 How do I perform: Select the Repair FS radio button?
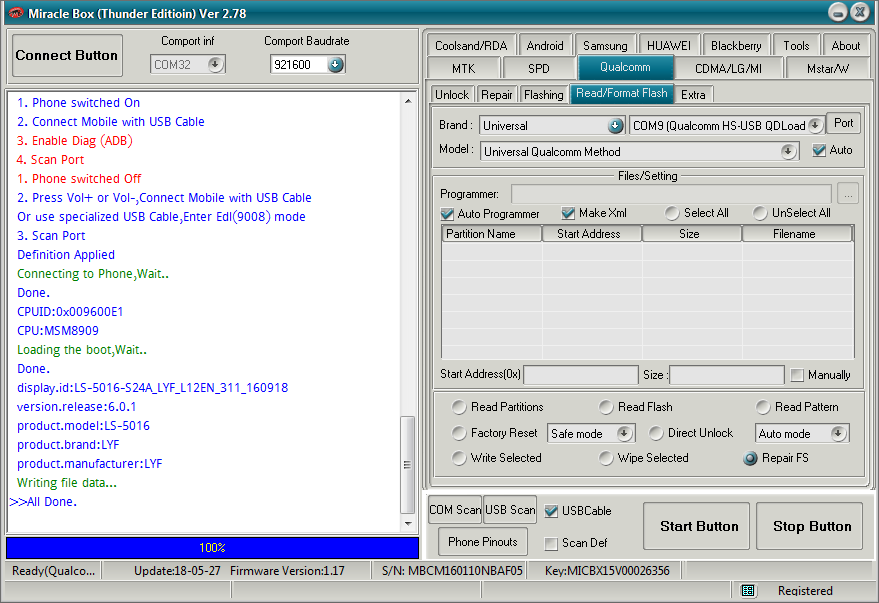(750, 458)
